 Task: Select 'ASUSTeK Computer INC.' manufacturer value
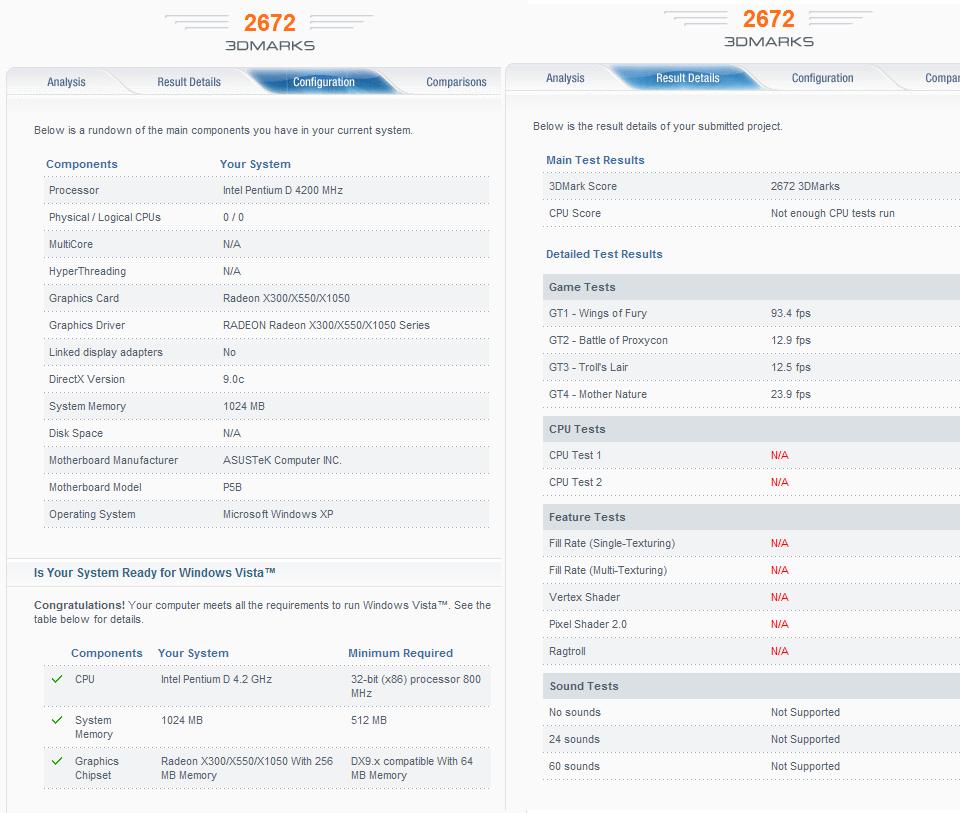282,460
